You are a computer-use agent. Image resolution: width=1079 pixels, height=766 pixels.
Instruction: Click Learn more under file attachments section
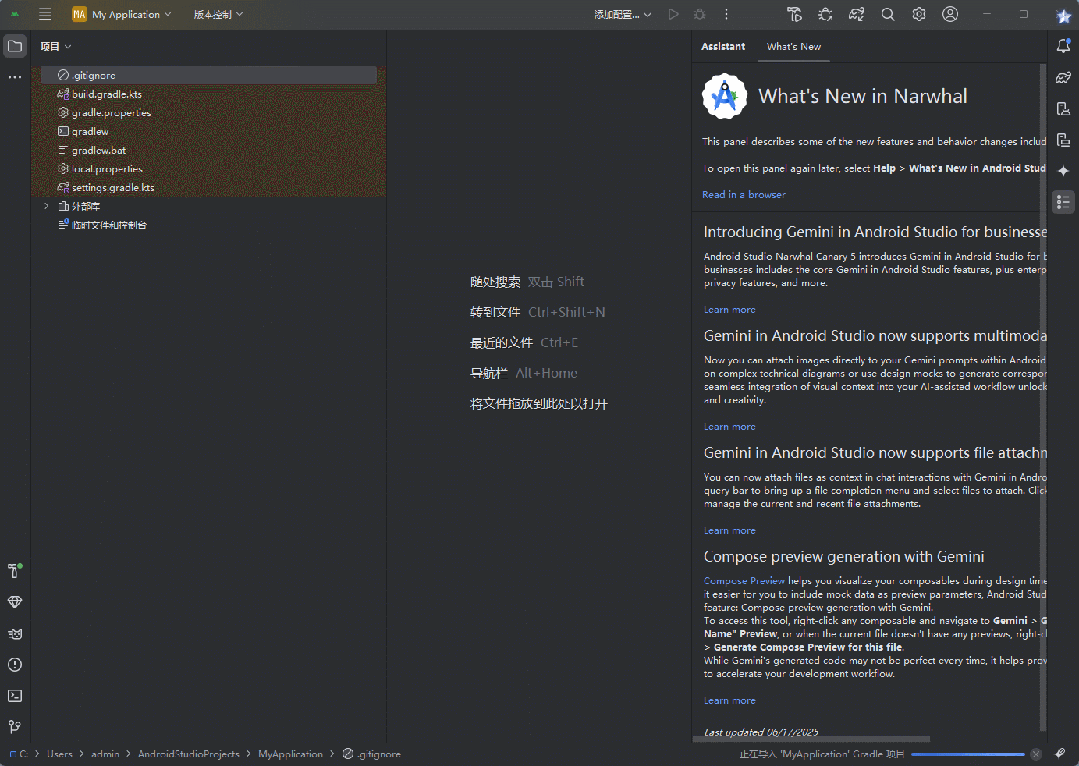click(x=729, y=531)
